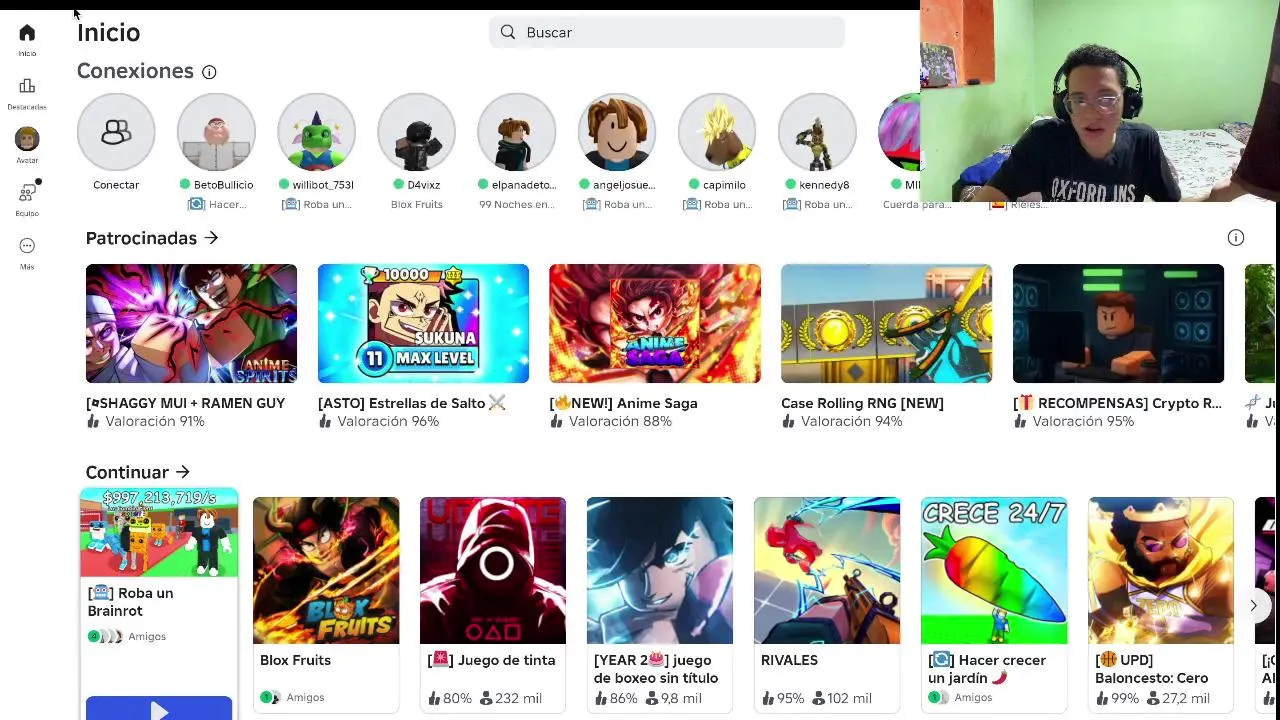
Task: Open the Blox Fruits game thumbnail
Action: click(326, 570)
